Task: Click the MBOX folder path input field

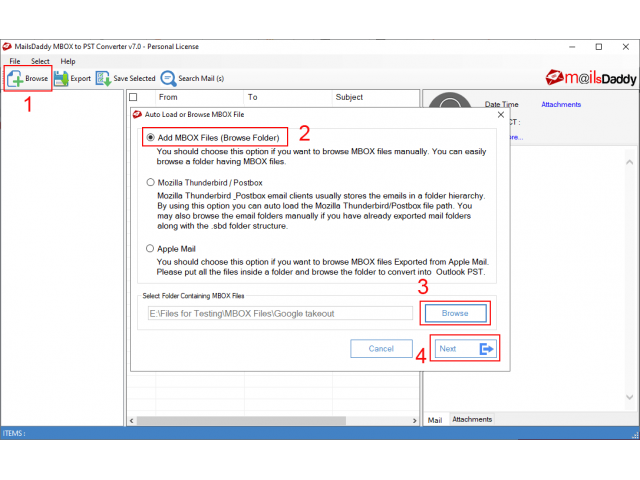Action: (x=280, y=313)
